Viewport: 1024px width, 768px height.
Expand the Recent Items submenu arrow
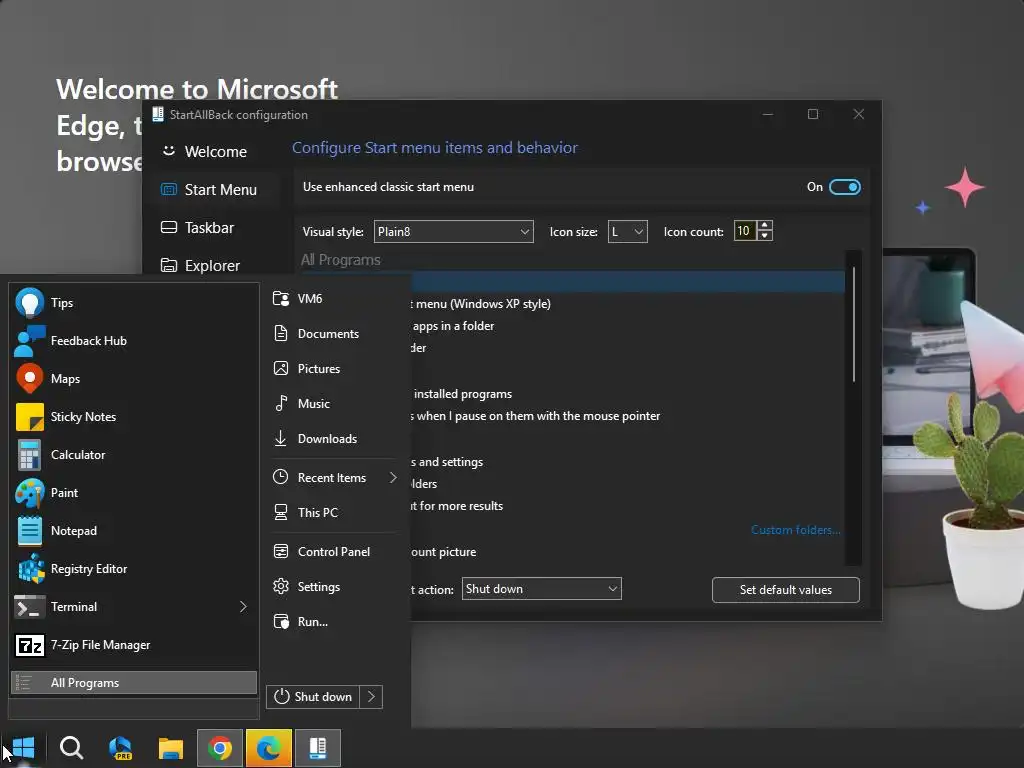point(393,478)
